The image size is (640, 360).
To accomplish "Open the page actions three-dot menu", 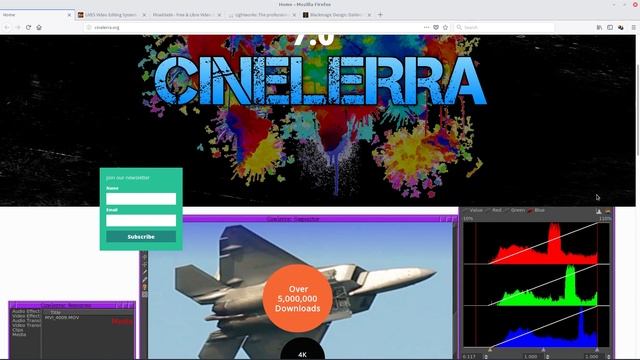I will [x=427, y=27].
